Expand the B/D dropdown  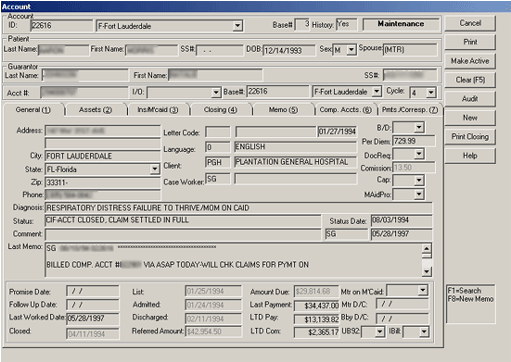[x=419, y=127]
